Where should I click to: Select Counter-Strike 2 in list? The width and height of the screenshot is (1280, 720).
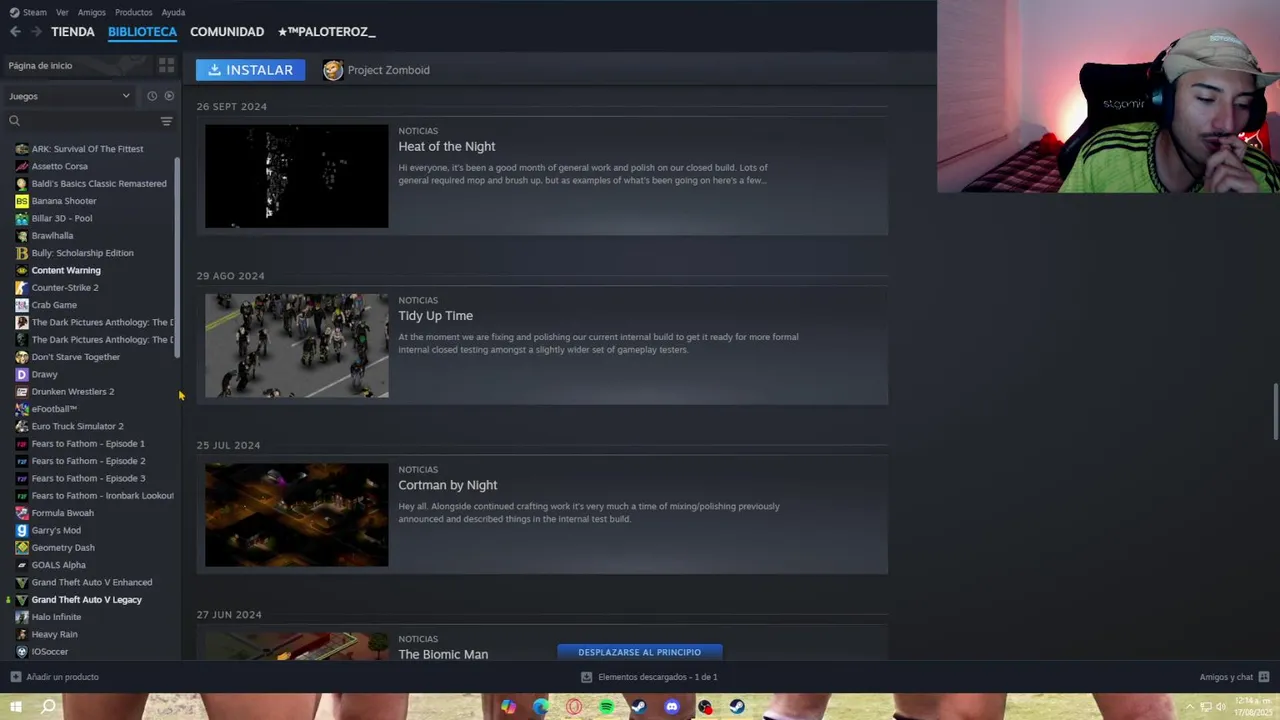[x=65, y=288]
